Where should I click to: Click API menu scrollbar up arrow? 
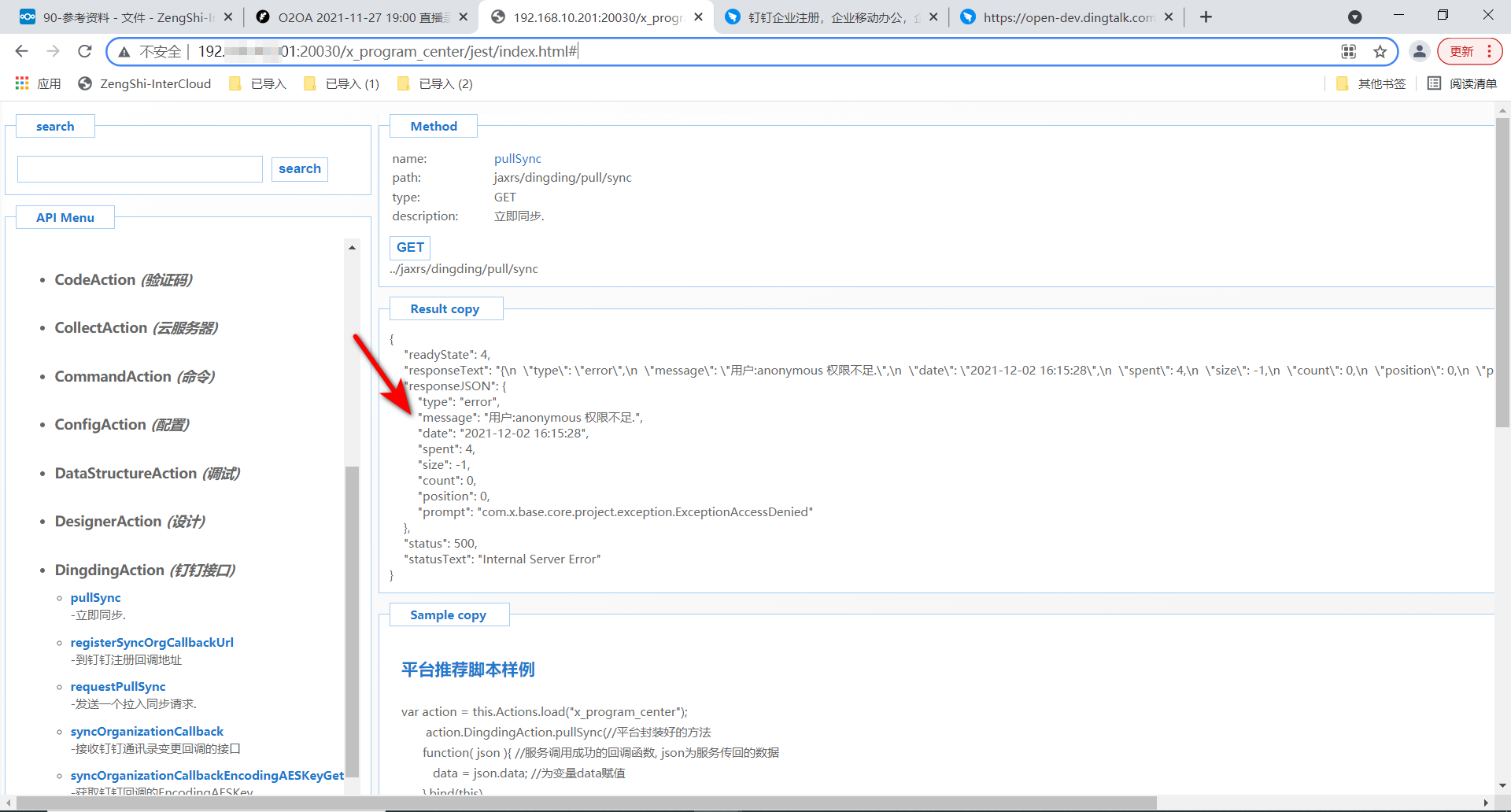click(x=352, y=248)
